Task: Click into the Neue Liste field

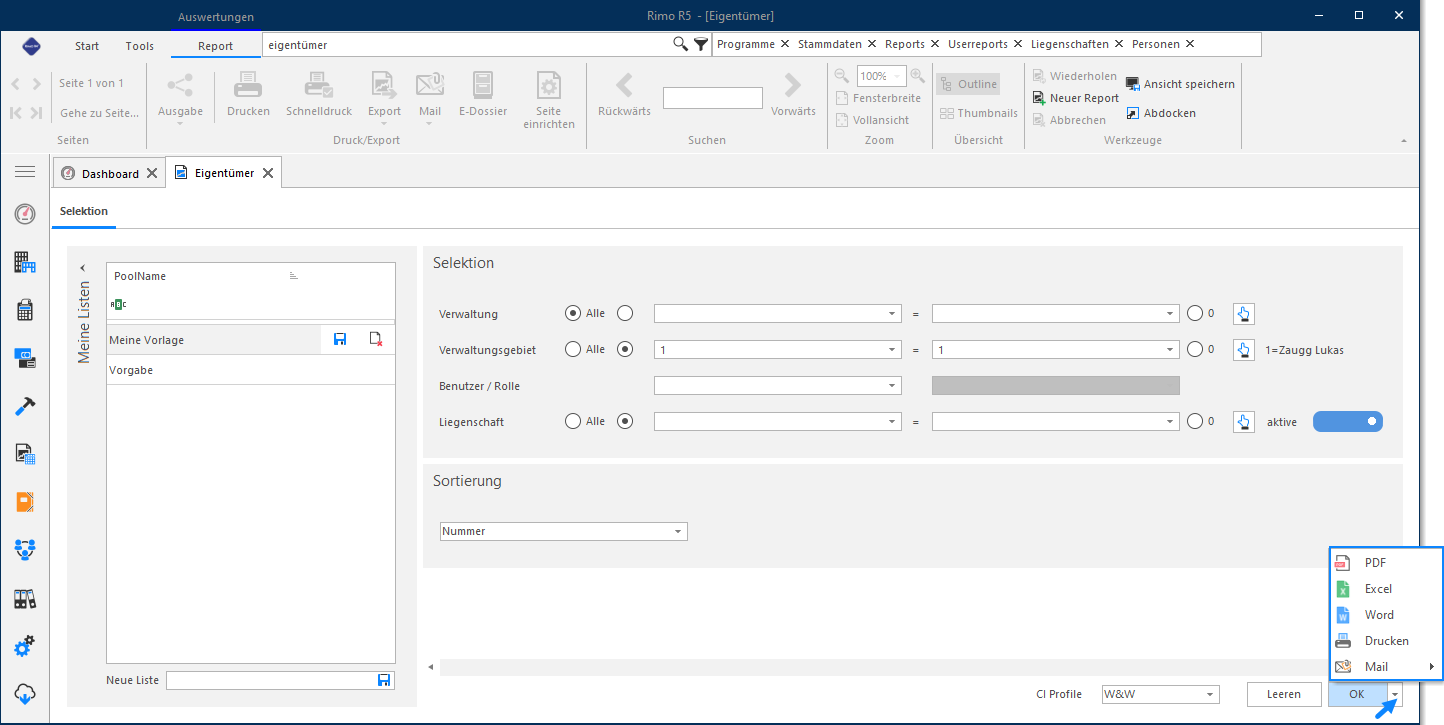Action: [270, 680]
